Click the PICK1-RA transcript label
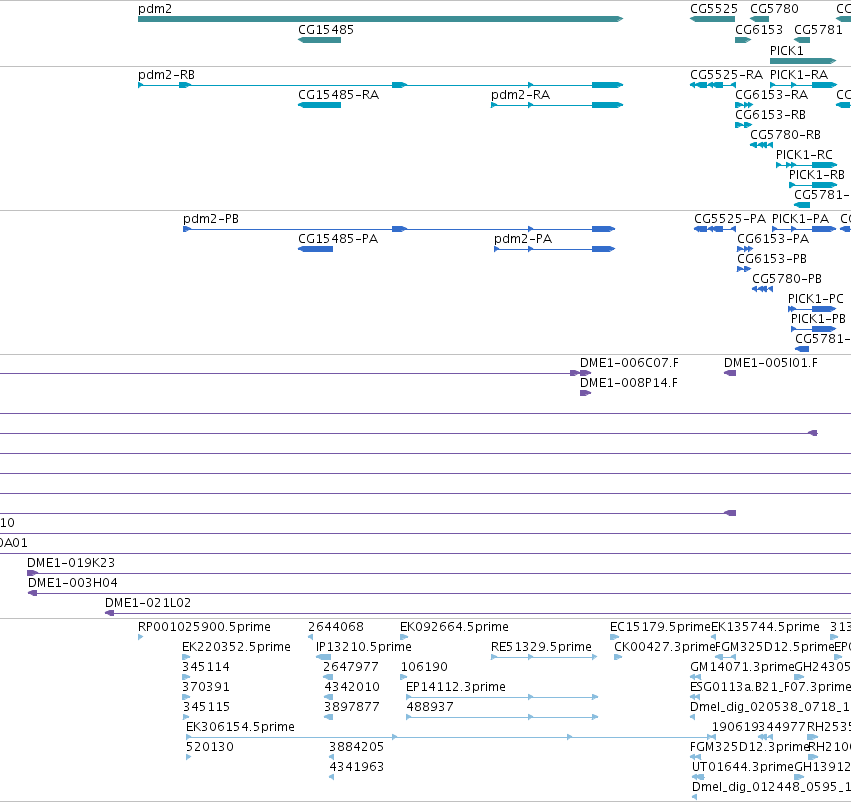Image resolution: width=851 pixels, height=802 pixels. [x=799, y=75]
